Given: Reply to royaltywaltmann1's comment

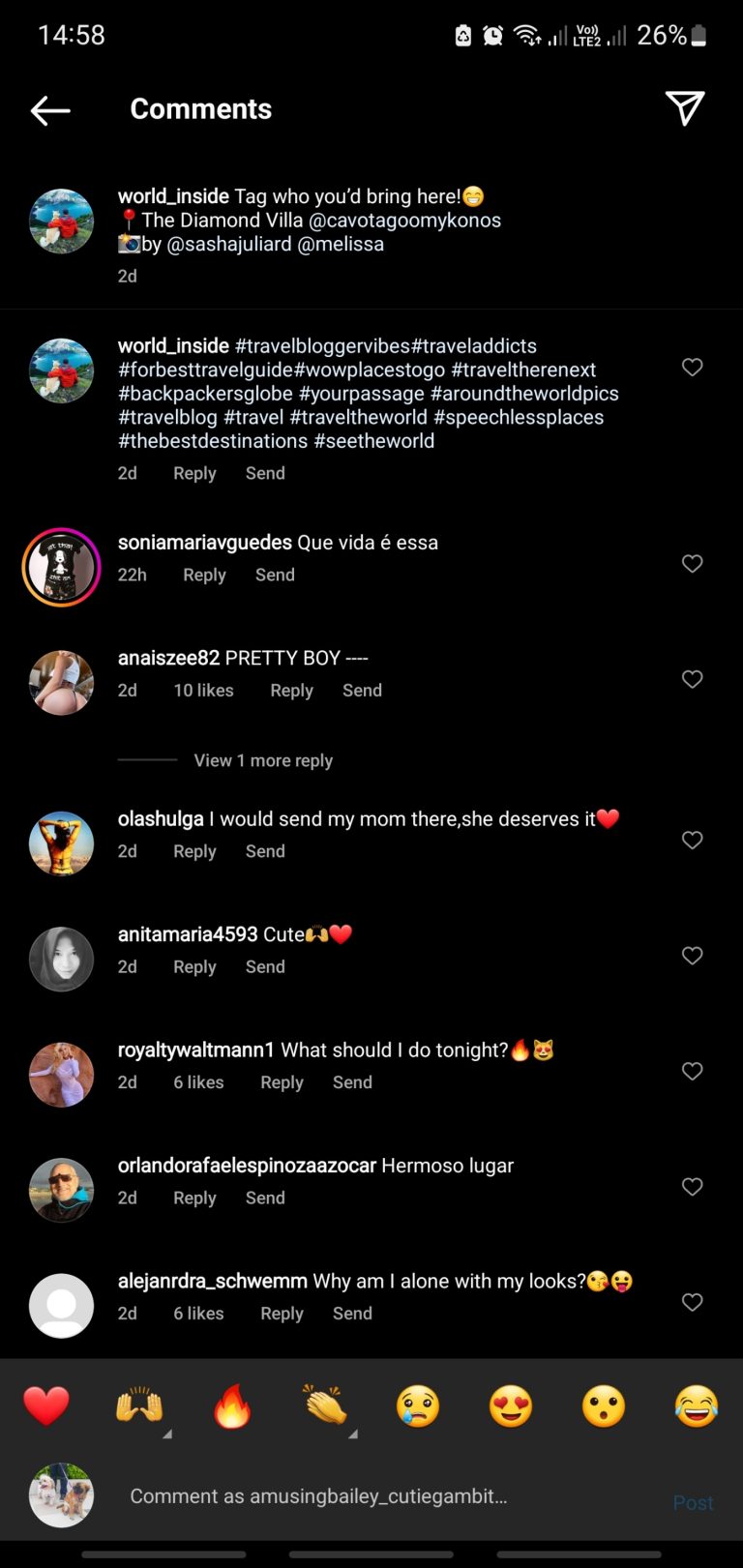Looking at the screenshot, I should 282,1081.
